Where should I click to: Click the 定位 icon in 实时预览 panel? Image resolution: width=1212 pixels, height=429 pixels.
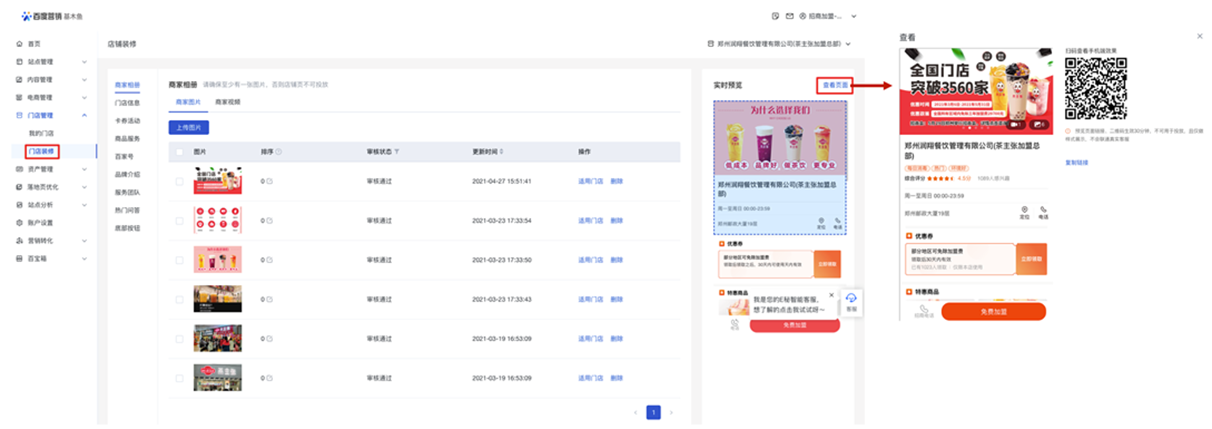point(820,222)
